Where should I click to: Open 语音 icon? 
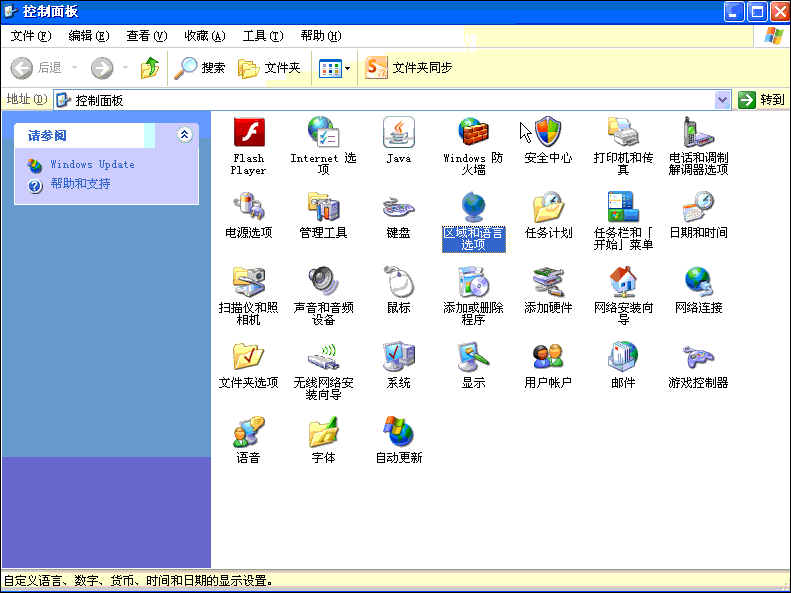coord(249,432)
